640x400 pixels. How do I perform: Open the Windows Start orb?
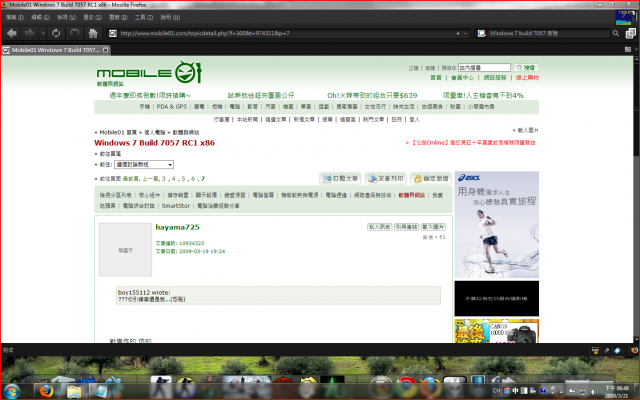coord(12,391)
